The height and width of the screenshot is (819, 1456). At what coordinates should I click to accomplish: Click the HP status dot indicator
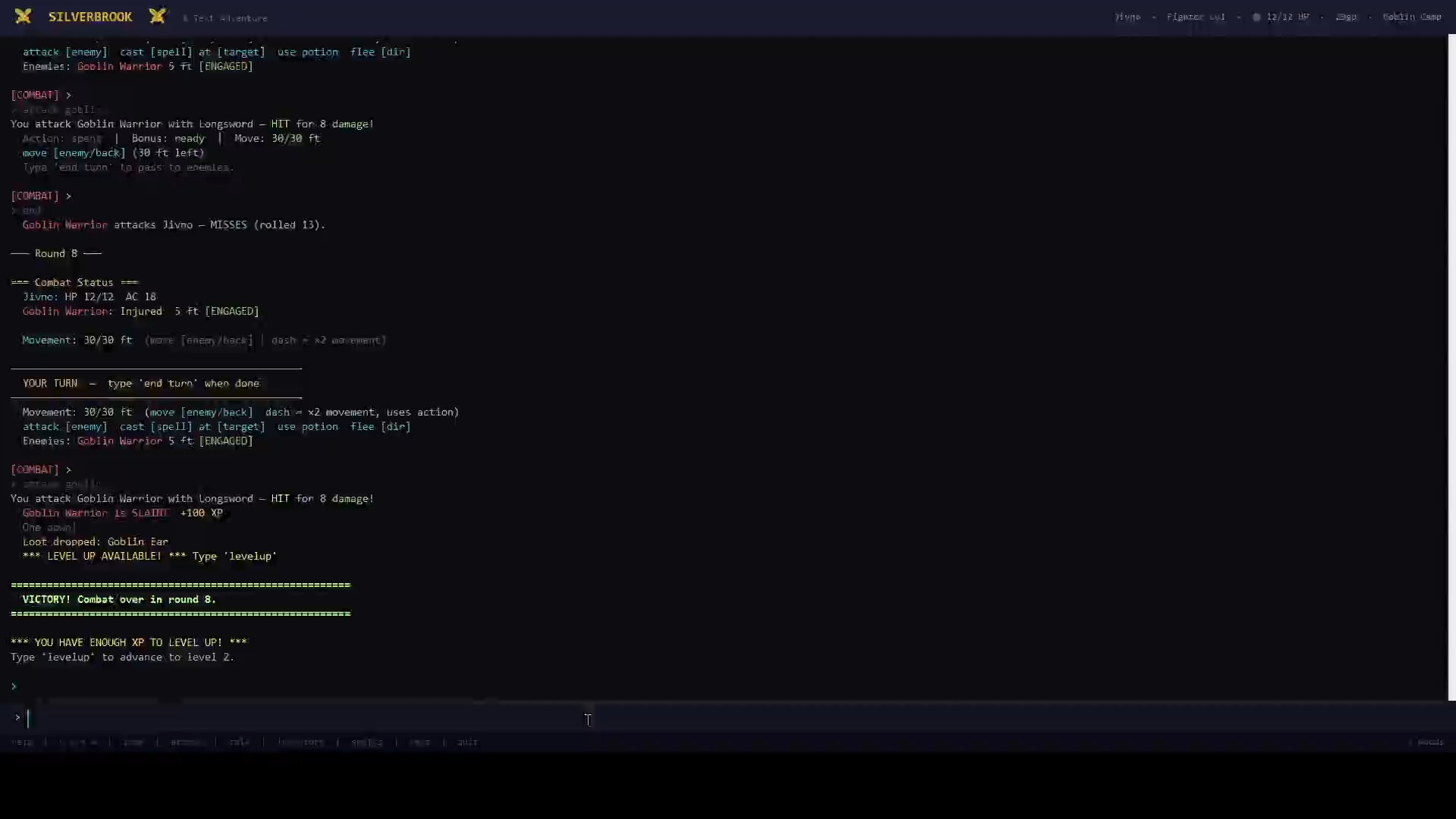click(x=1256, y=17)
